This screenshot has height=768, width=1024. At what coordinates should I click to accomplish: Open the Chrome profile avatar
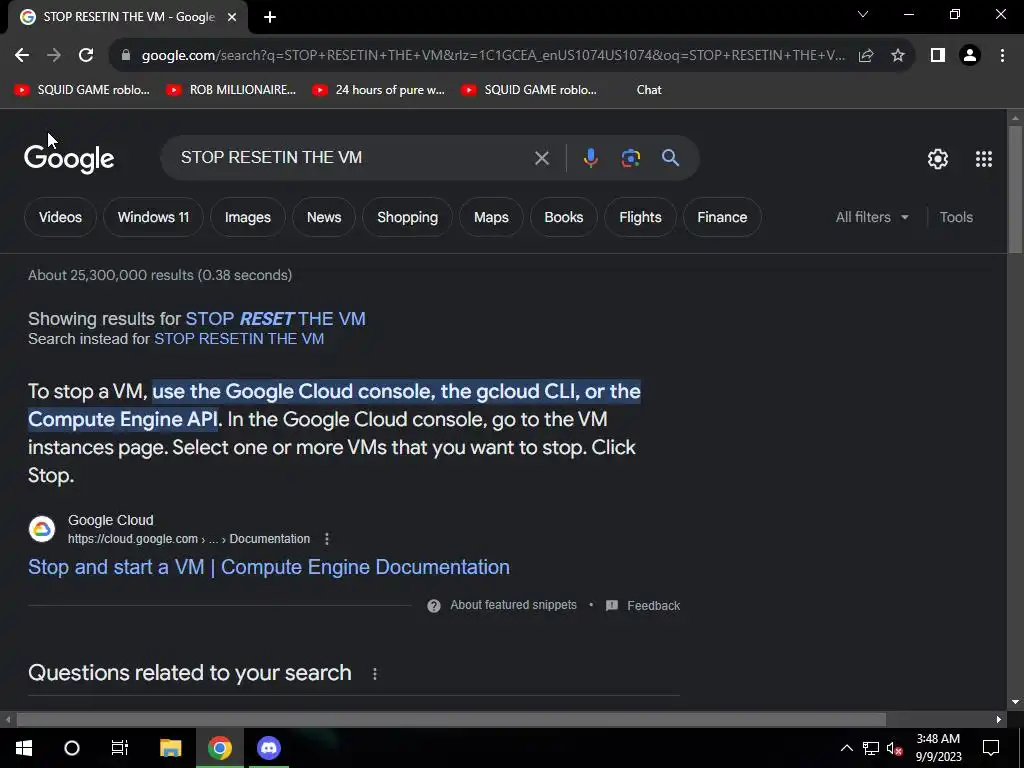[x=970, y=56]
